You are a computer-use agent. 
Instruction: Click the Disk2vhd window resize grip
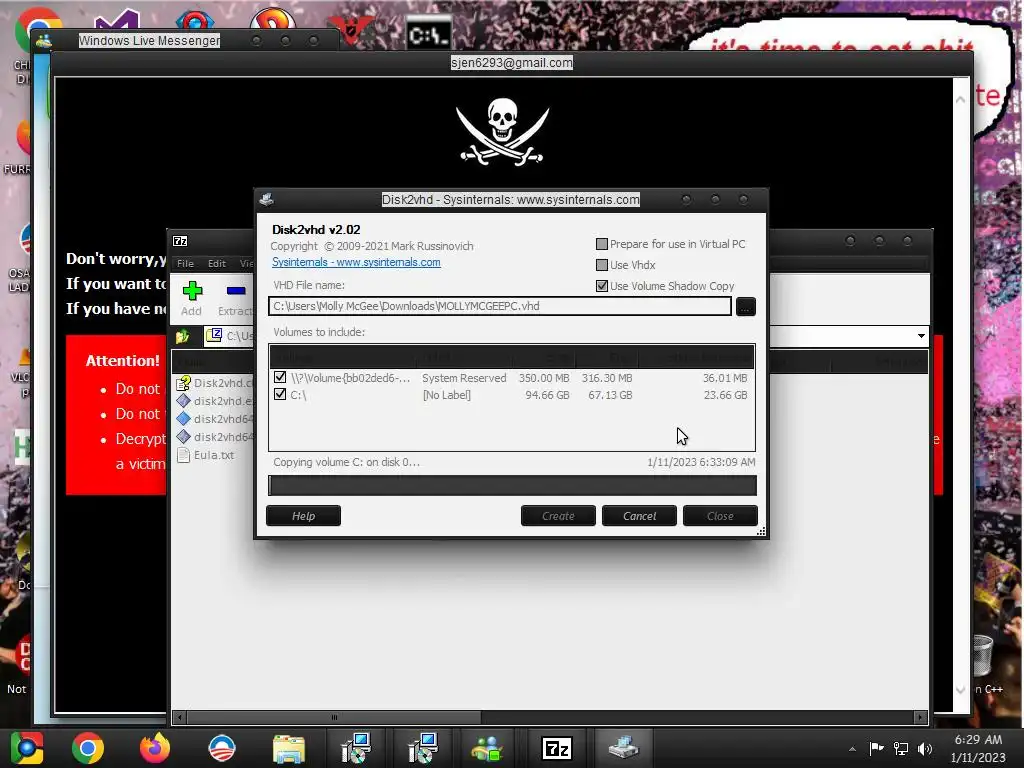click(x=761, y=532)
